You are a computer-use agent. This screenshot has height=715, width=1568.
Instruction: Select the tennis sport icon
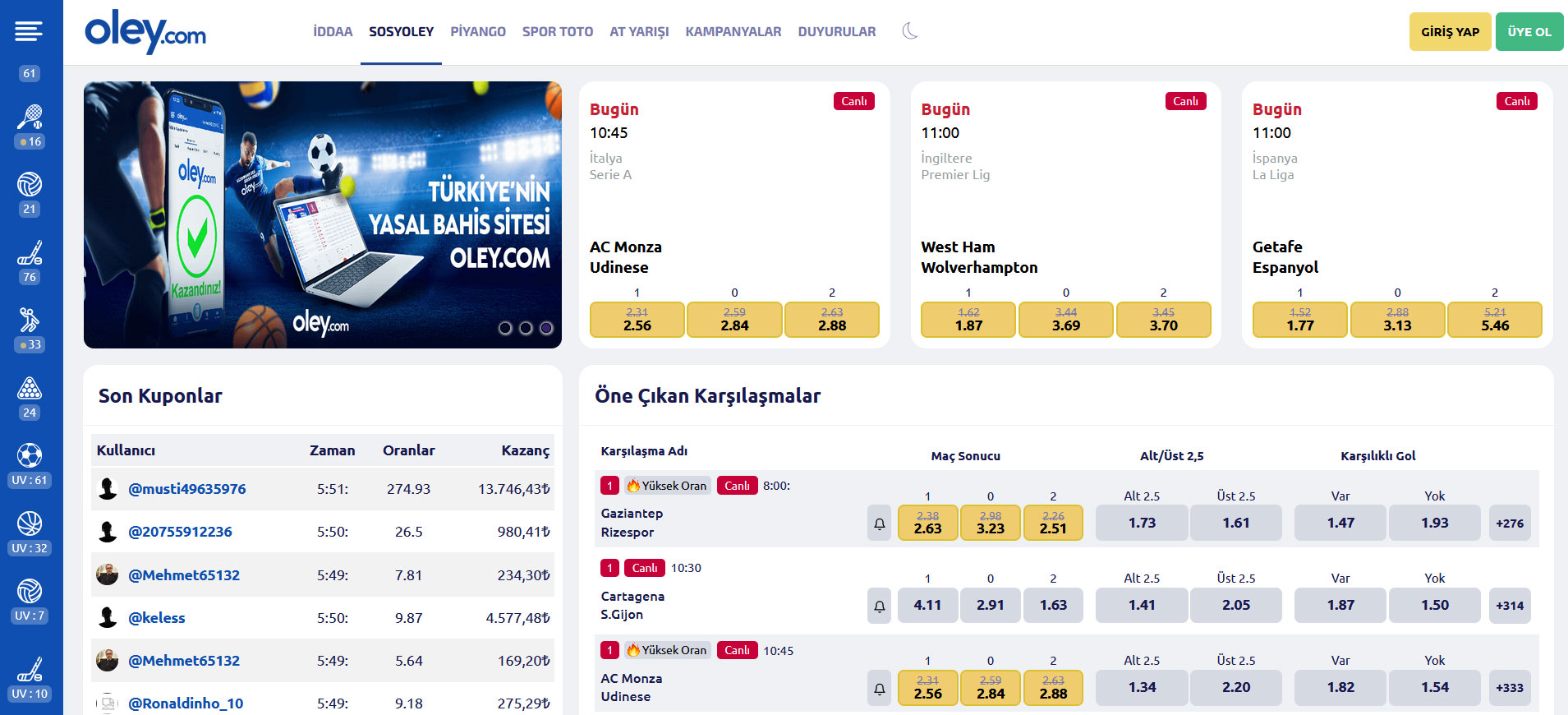[30, 118]
